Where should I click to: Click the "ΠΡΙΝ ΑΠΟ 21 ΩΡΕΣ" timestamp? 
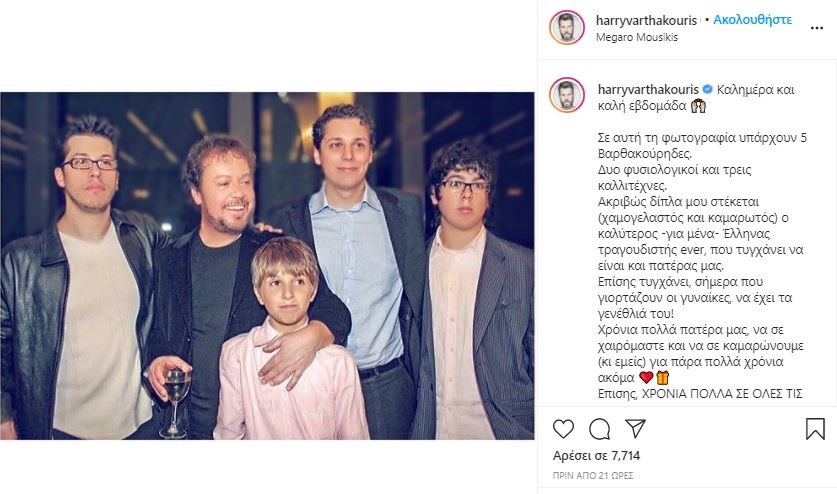click(596, 475)
